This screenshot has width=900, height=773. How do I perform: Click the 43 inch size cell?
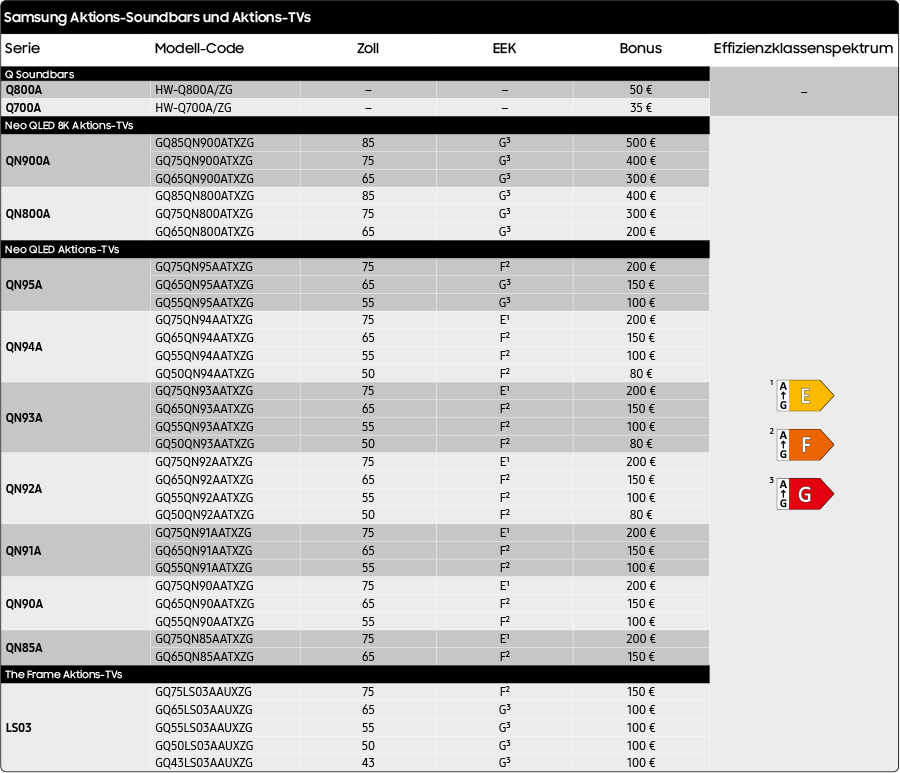[x=368, y=763]
